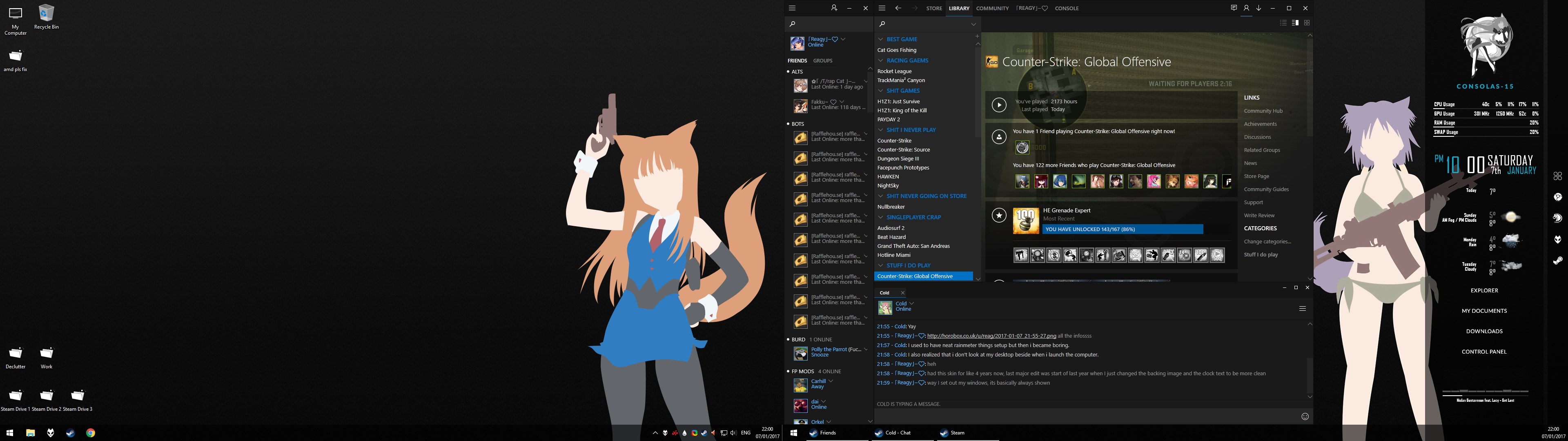The image size is (1568, 441).
Task: Click the Write Review link
Action: (1259, 216)
